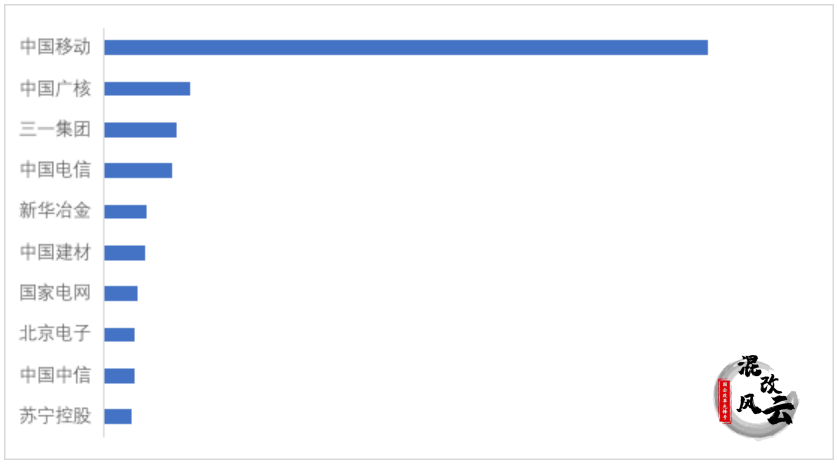The height and width of the screenshot is (467, 837).
Task: Click the 北京电子 bar
Action: pos(120,335)
